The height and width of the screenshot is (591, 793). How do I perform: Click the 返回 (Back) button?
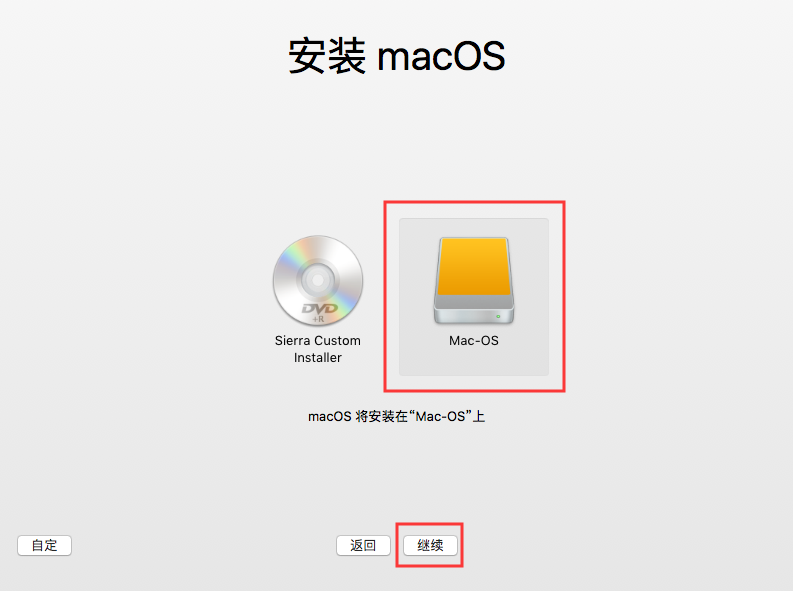(x=363, y=545)
